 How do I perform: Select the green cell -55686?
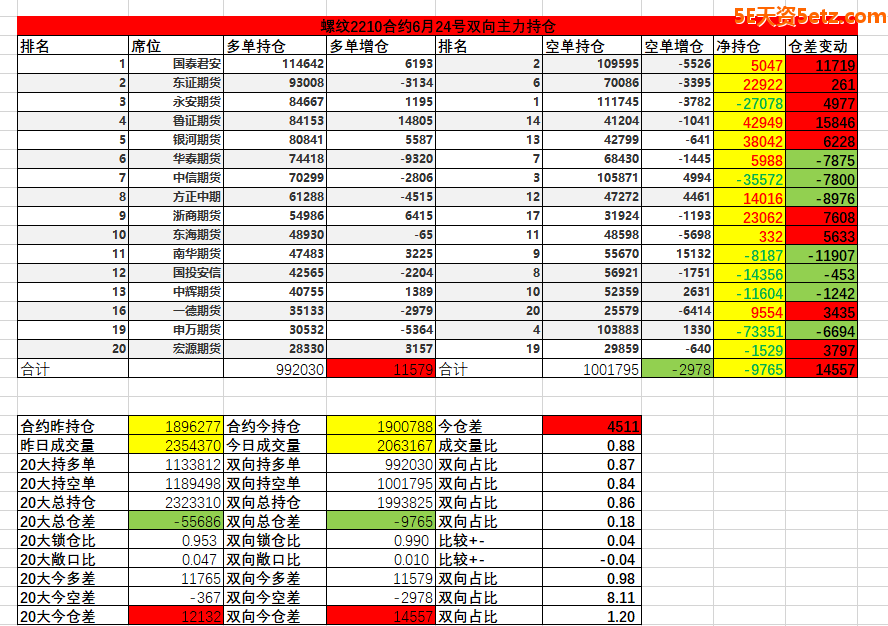pos(176,521)
